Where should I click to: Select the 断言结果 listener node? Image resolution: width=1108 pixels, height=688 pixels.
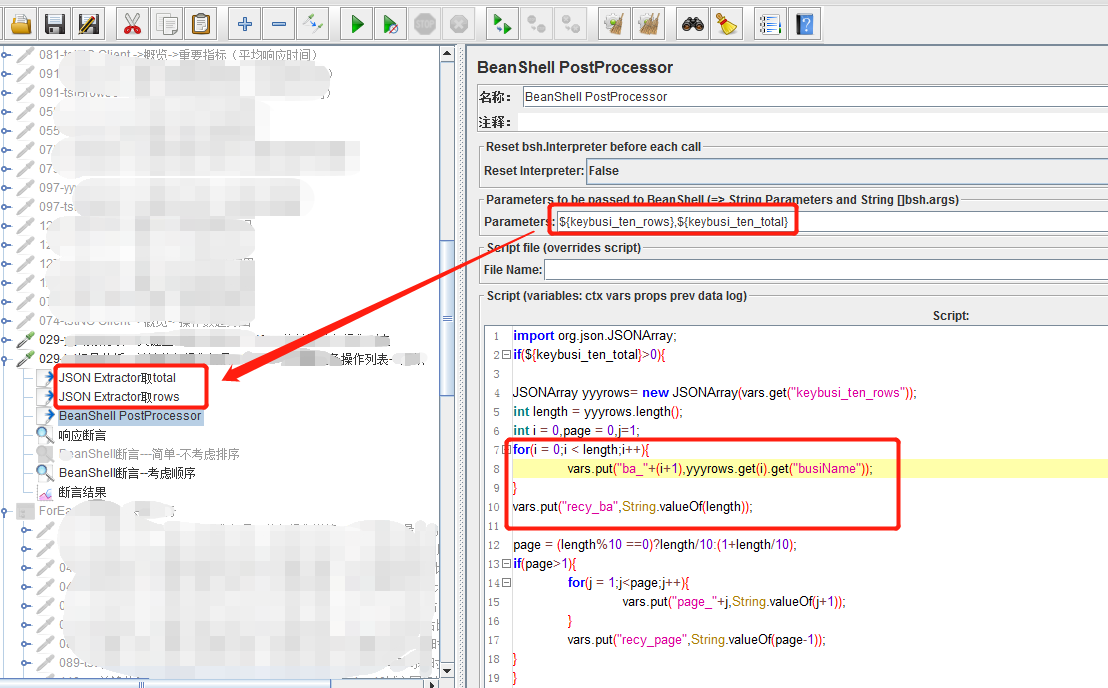tap(82, 492)
